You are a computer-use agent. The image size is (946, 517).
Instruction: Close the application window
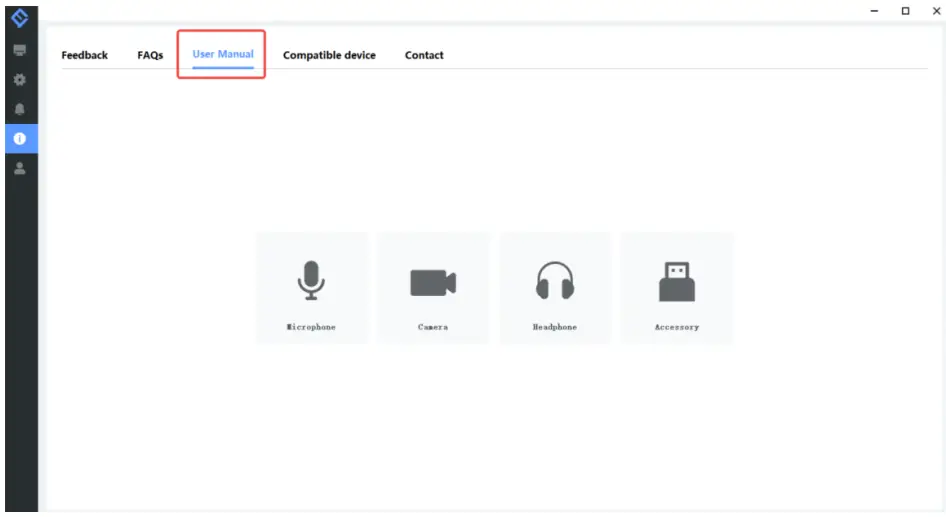[936, 11]
